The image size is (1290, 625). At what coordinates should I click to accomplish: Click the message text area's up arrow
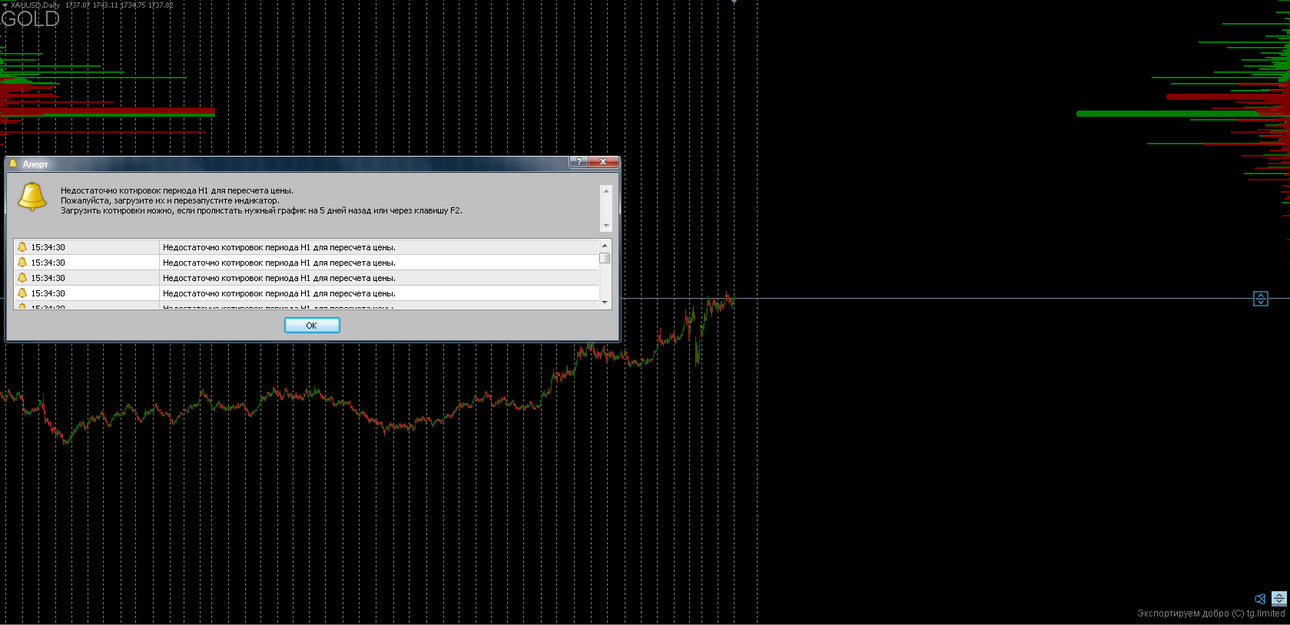[605, 190]
